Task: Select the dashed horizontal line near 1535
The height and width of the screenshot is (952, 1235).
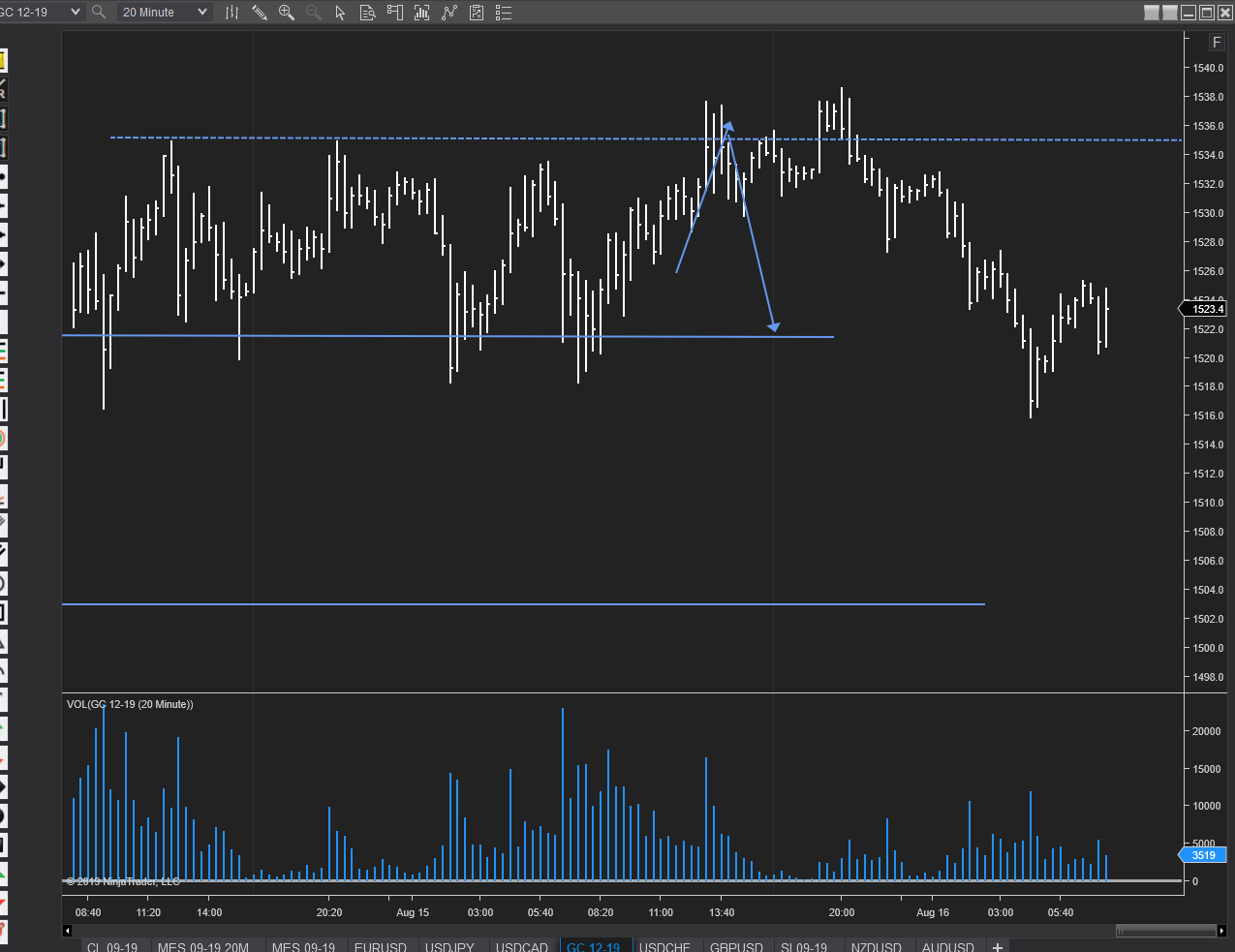Action: 646,138
